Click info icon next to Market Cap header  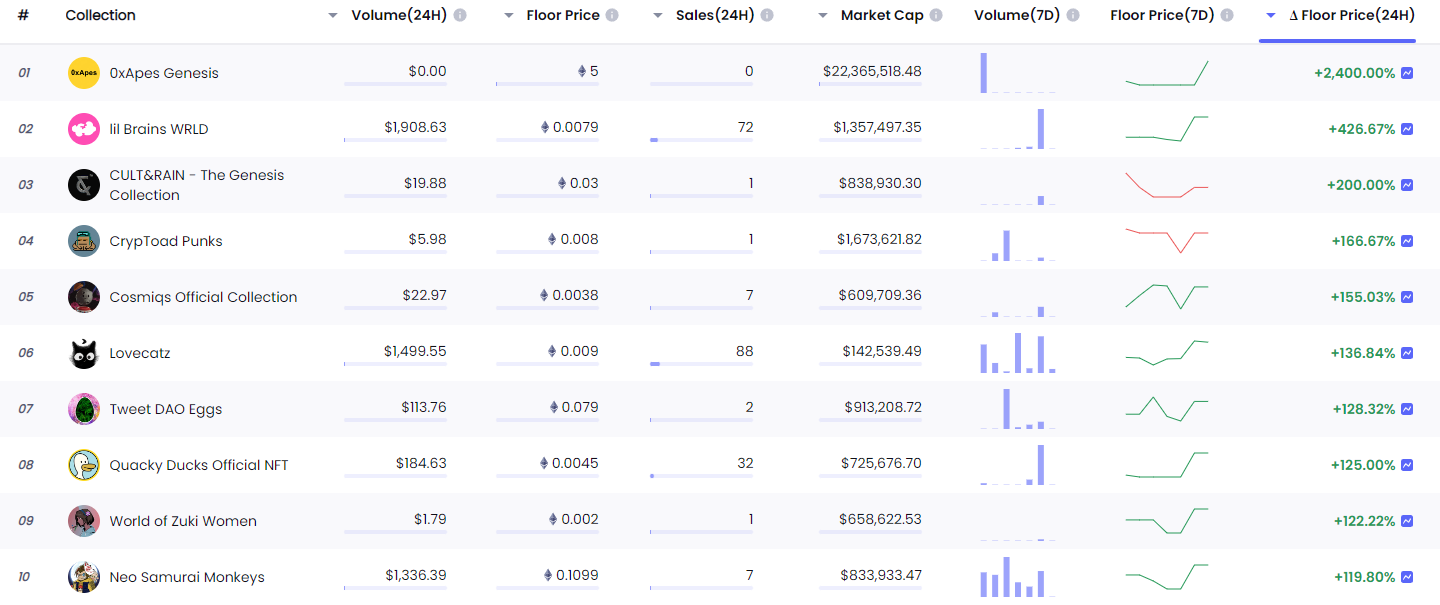pos(936,15)
